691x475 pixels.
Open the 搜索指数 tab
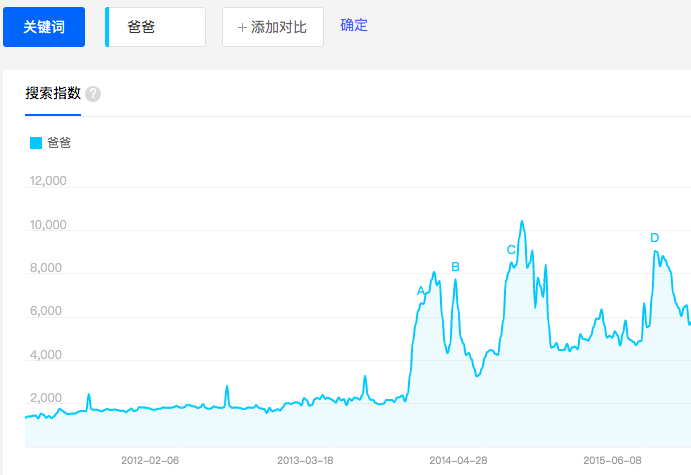point(53,93)
